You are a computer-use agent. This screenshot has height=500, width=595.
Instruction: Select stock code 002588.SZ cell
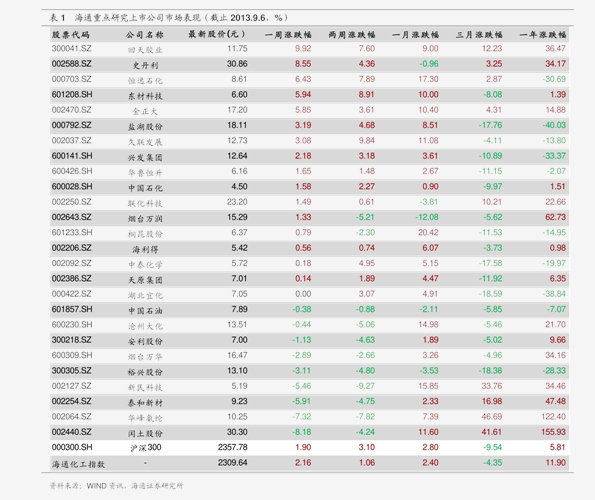click(x=71, y=64)
